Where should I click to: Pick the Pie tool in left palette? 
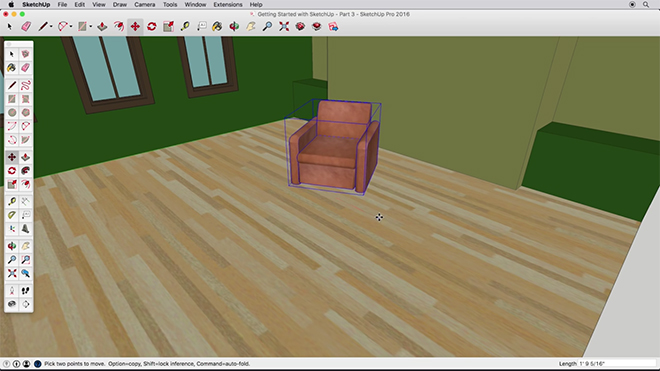point(26,140)
